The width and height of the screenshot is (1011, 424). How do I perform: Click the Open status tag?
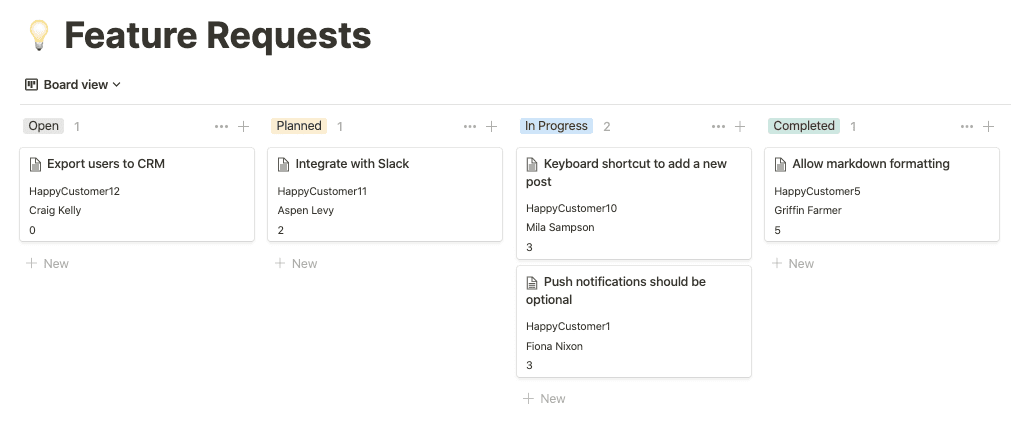(43, 126)
